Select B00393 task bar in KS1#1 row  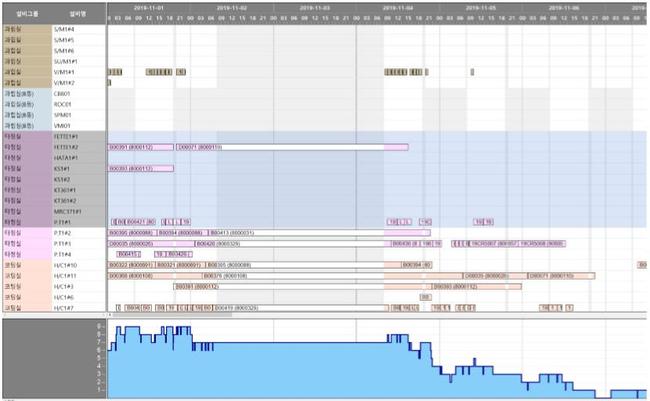[140, 168]
